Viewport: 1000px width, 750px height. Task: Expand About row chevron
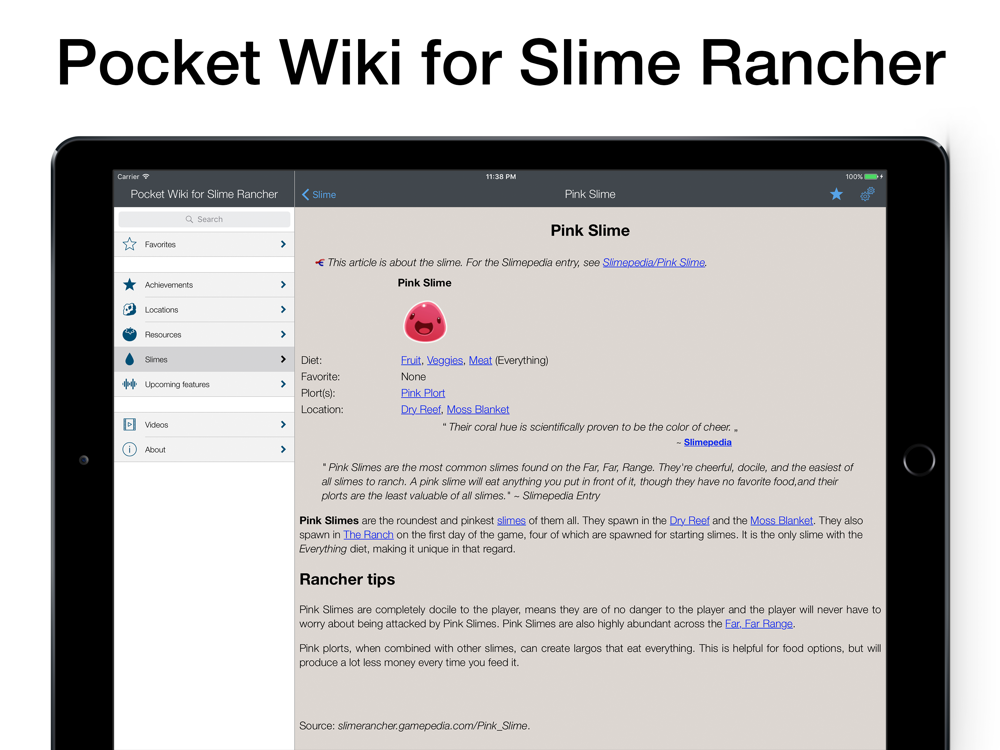283,450
